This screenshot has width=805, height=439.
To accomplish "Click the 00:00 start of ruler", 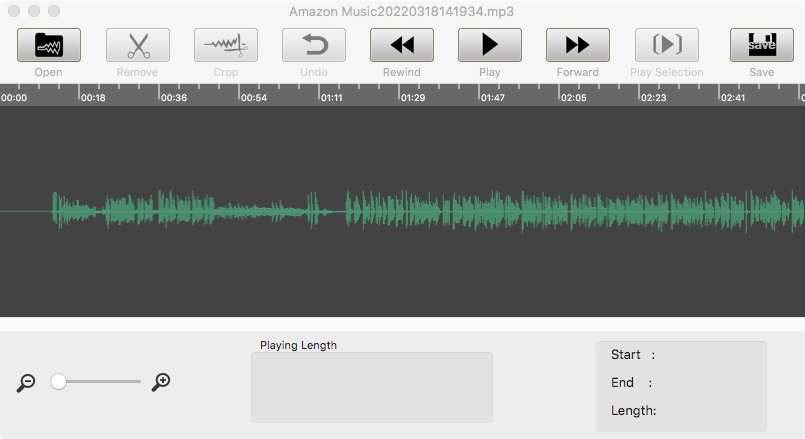I will coord(14,98).
